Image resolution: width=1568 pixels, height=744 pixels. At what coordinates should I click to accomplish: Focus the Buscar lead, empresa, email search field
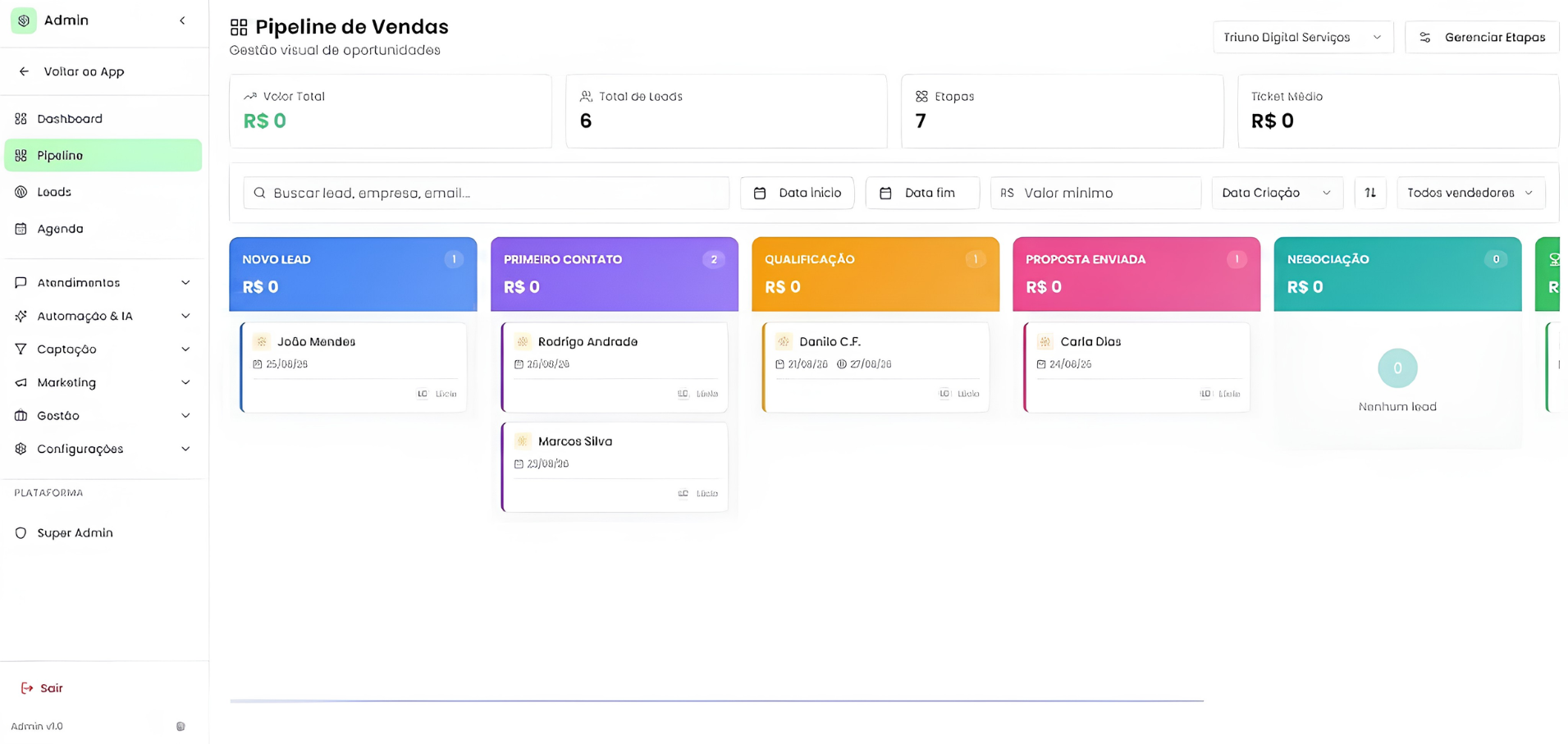pyautogui.click(x=486, y=193)
